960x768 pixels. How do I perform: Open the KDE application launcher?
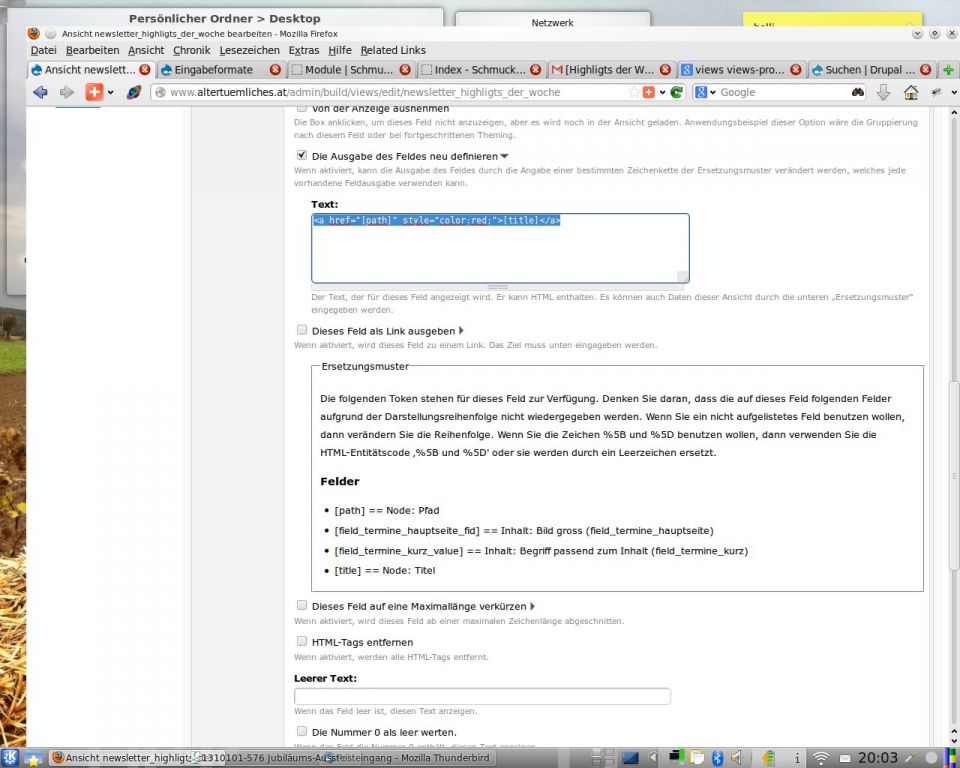click(10, 758)
